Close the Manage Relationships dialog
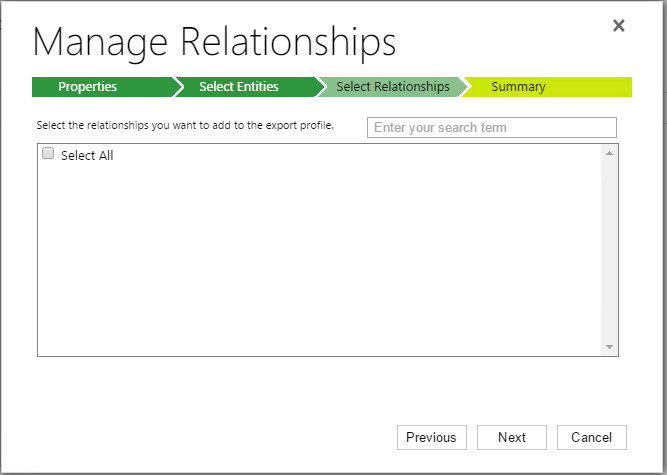This screenshot has width=667, height=475. pos(619,26)
